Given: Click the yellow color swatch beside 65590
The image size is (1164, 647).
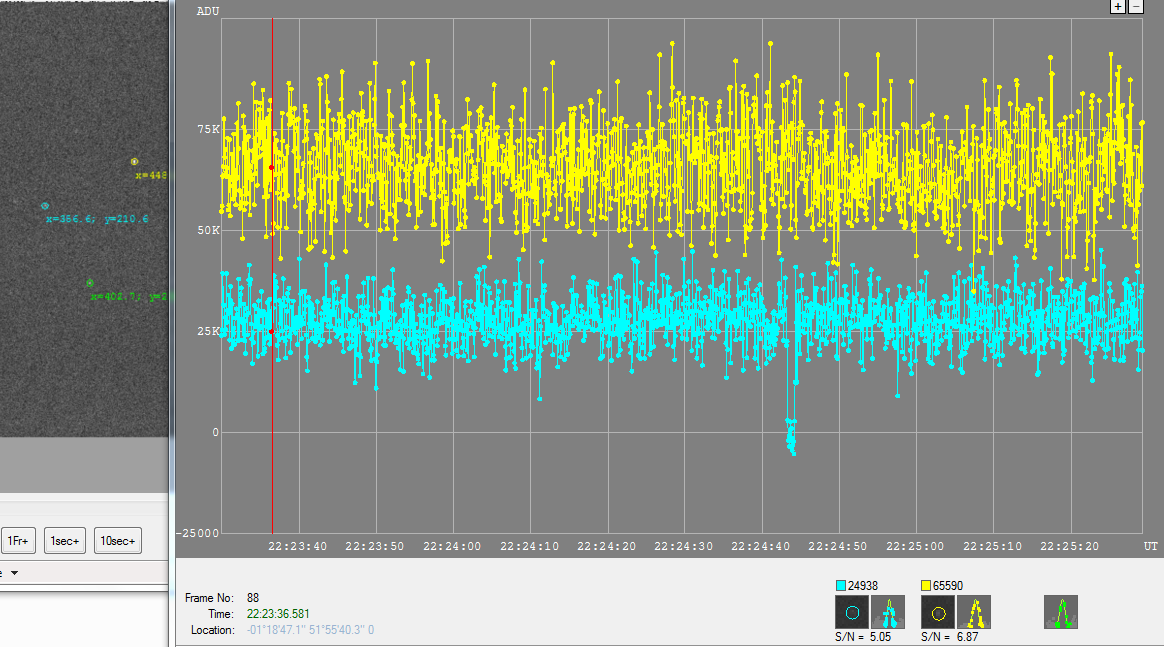Looking at the screenshot, I should point(927,585).
